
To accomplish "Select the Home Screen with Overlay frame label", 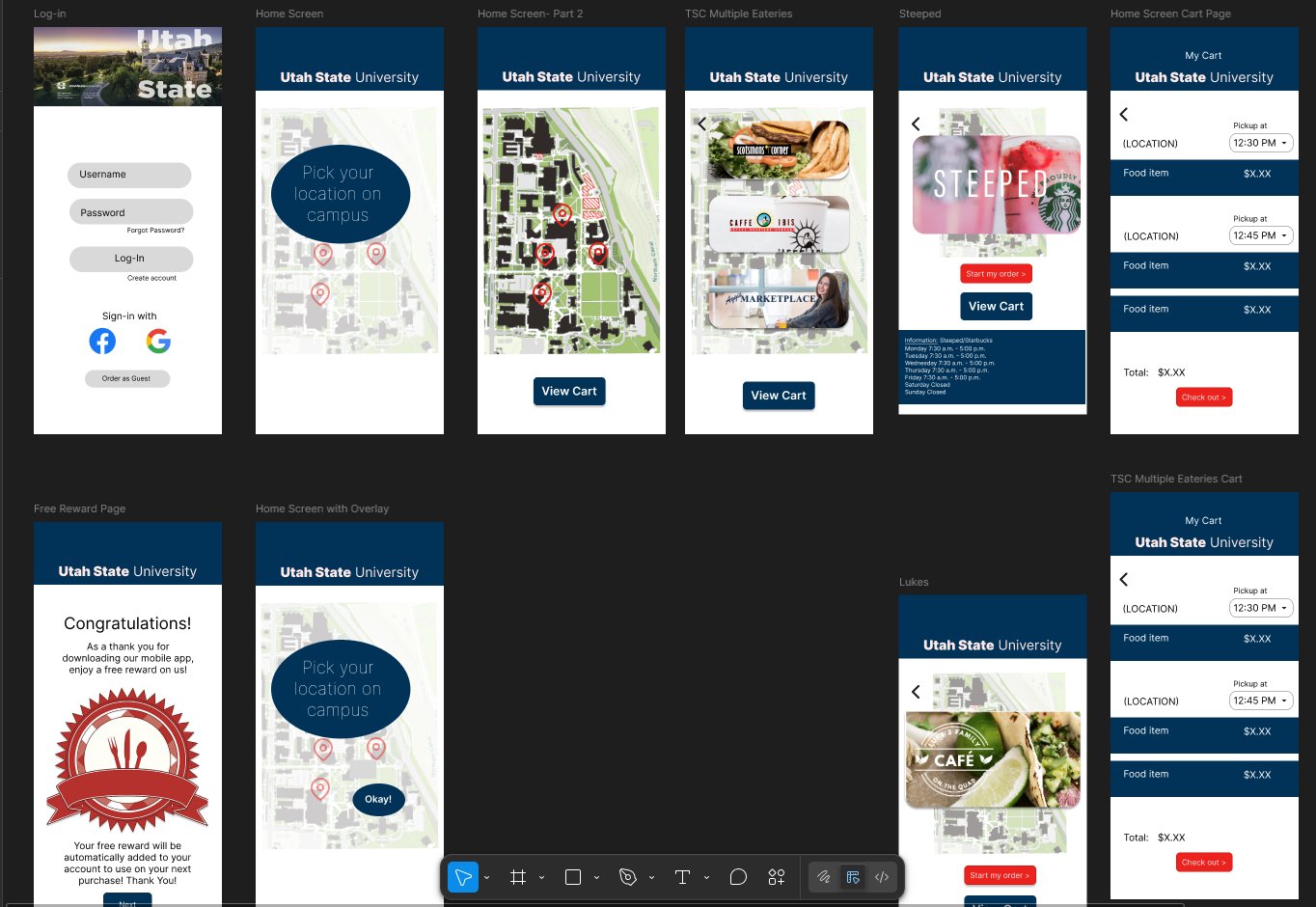I will pos(322,508).
